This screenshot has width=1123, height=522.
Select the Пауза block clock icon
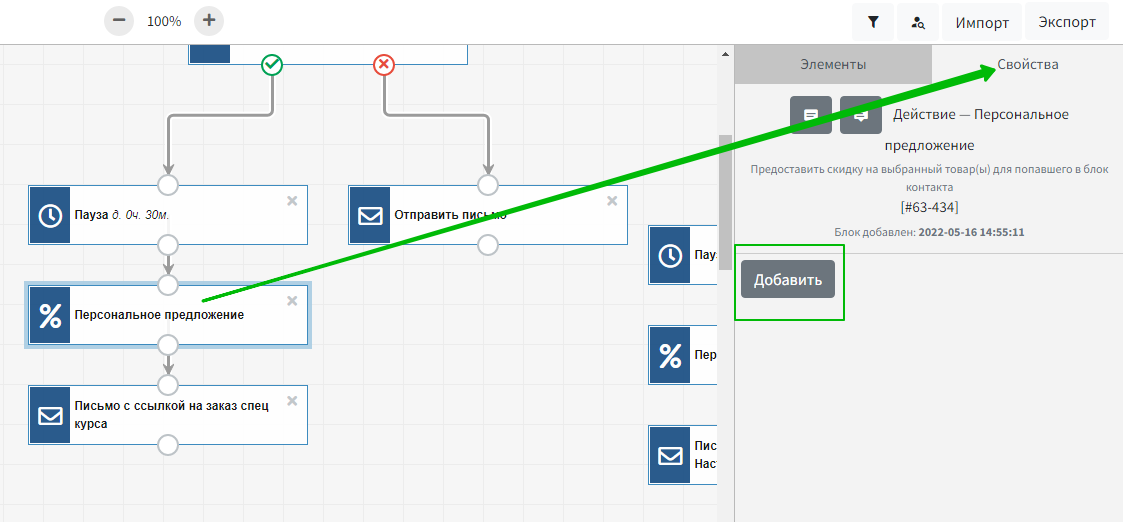[x=49, y=215]
